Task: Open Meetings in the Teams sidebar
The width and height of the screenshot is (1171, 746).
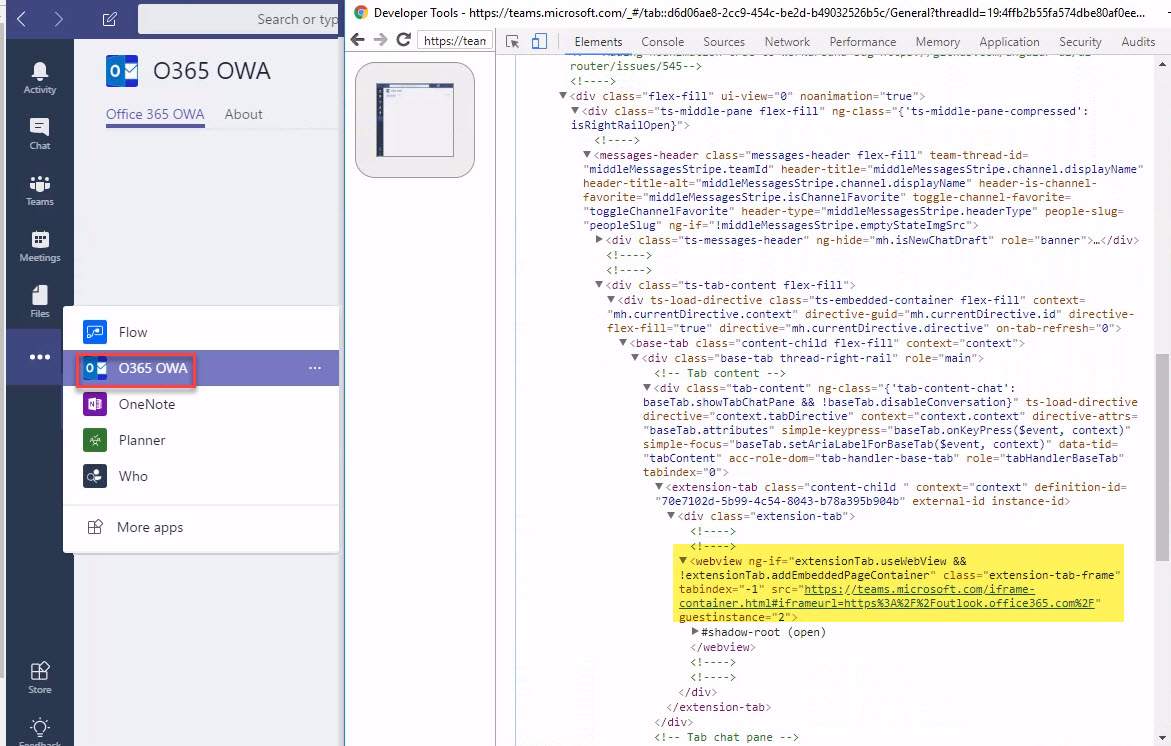Action: (x=40, y=246)
